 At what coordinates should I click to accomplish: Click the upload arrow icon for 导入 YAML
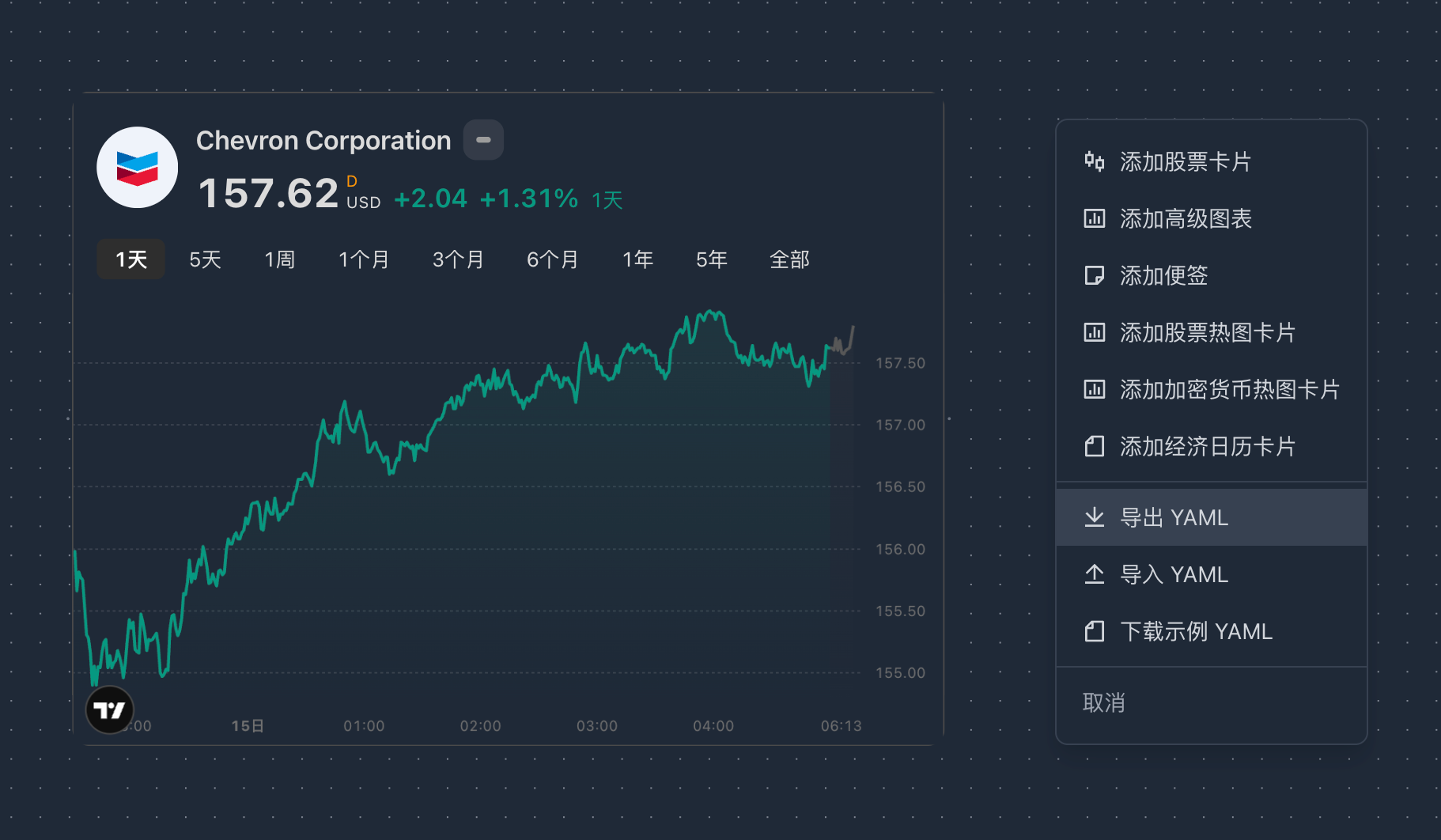click(1094, 574)
